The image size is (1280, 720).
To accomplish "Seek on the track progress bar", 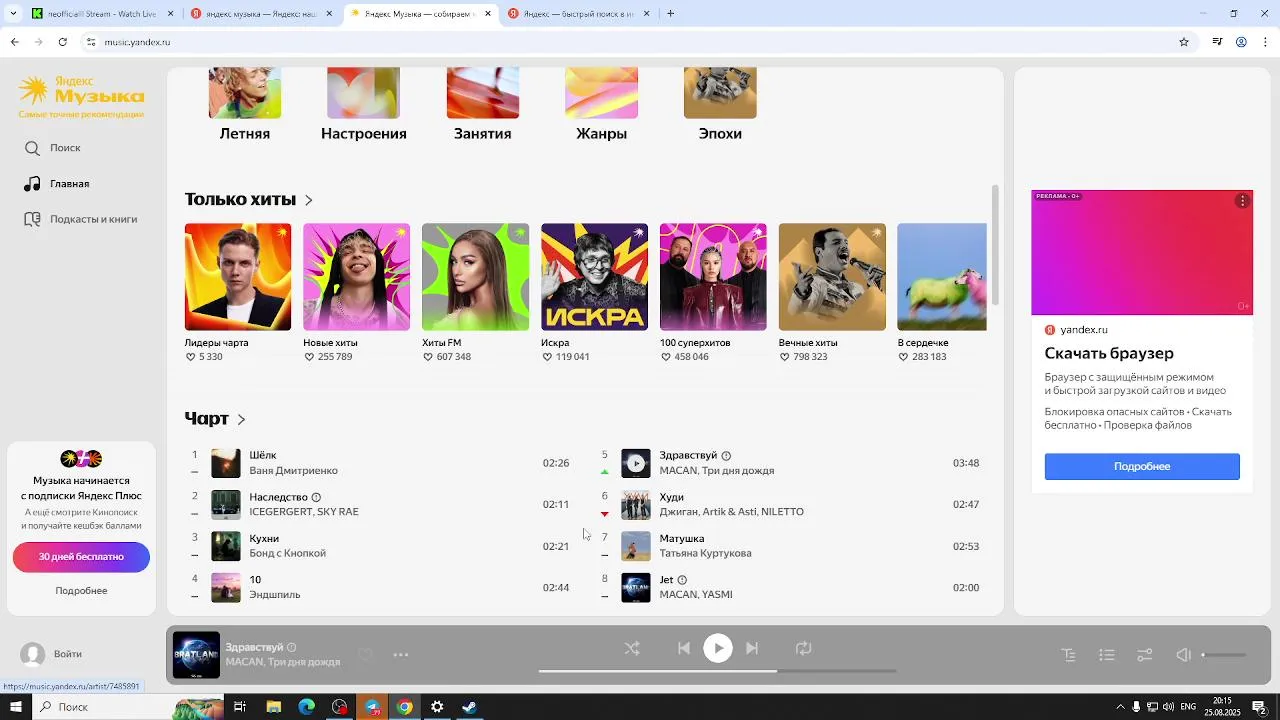I will point(717,671).
